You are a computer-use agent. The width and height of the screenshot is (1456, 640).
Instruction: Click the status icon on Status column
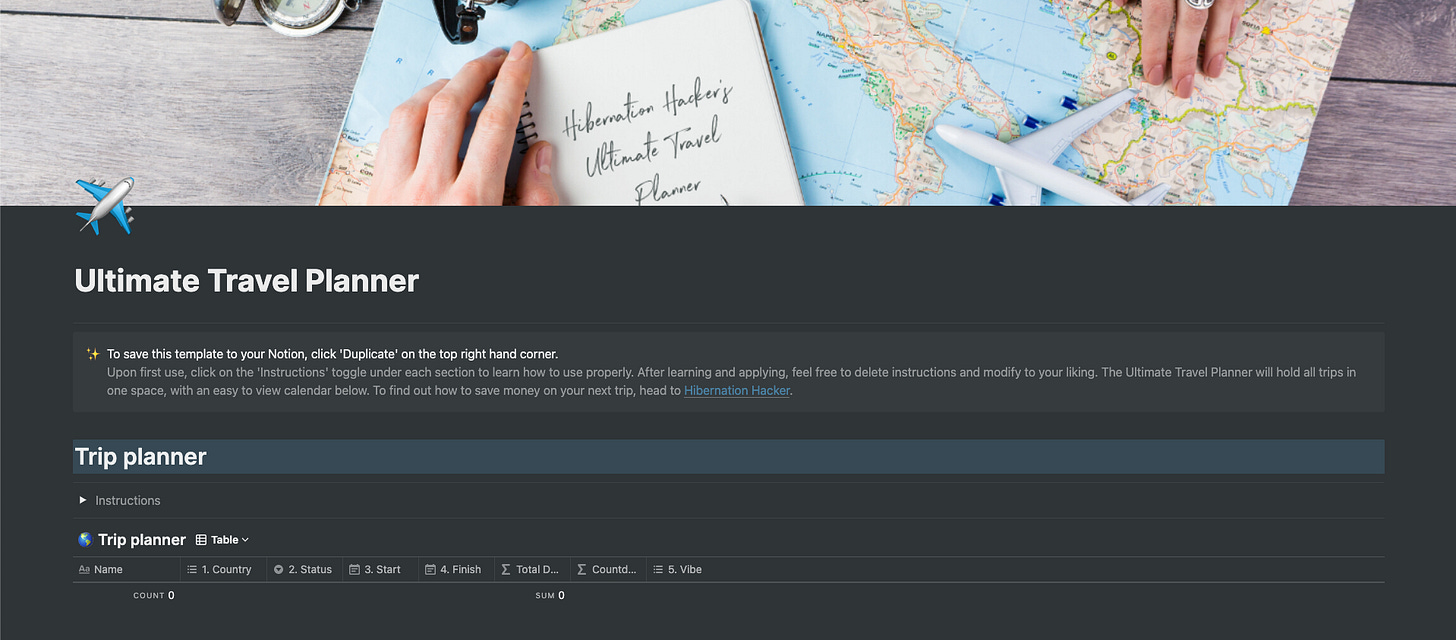[278, 570]
